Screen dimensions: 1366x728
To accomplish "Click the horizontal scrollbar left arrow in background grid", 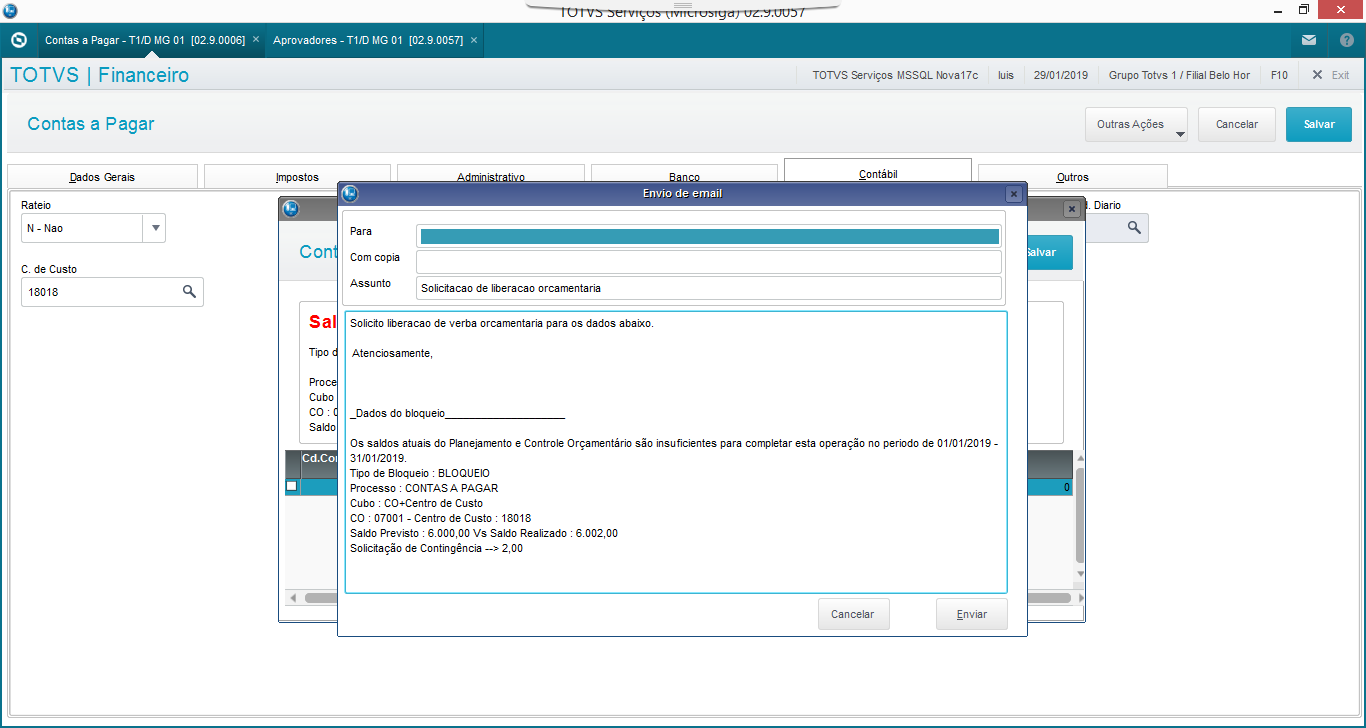I will (293, 598).
